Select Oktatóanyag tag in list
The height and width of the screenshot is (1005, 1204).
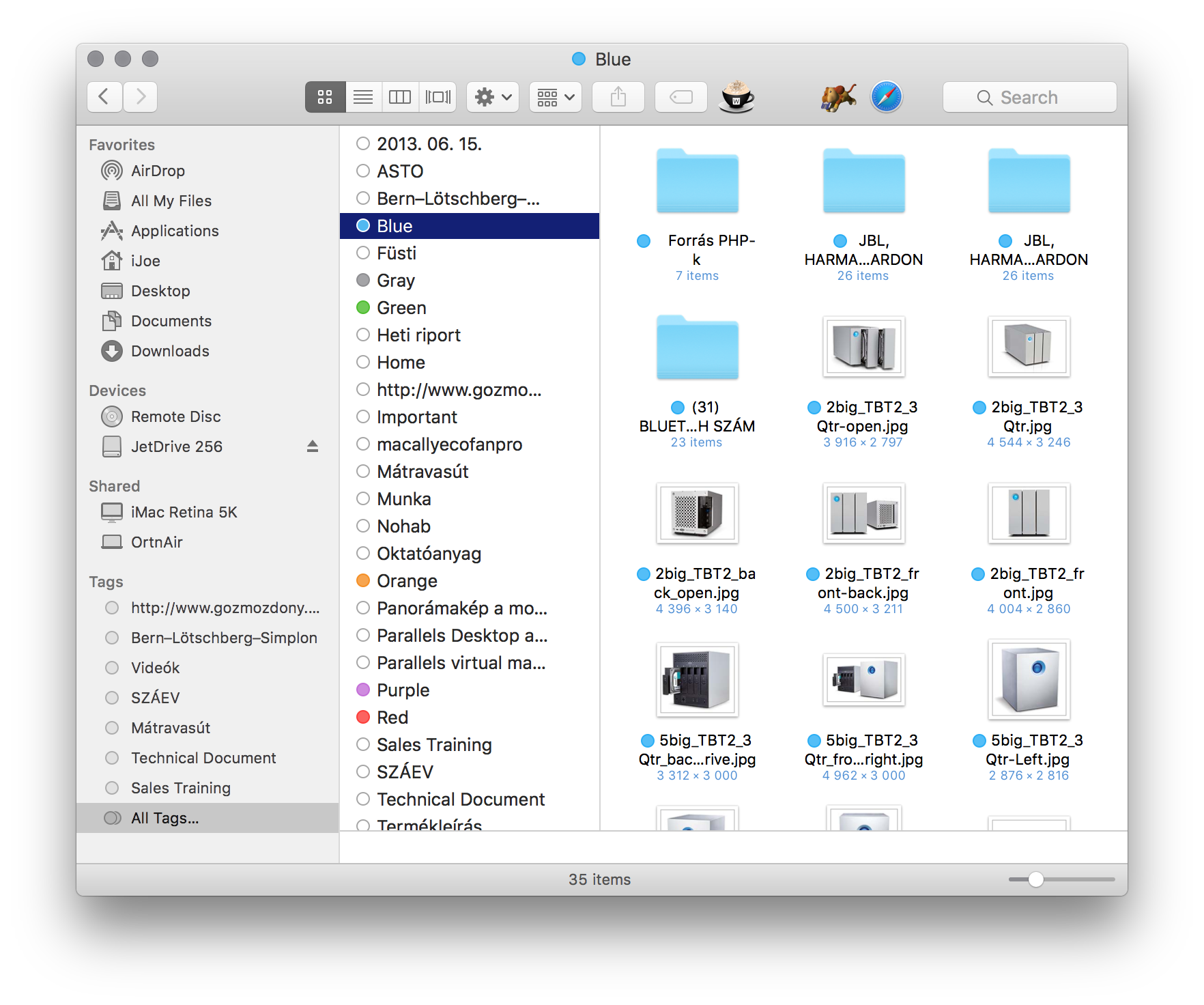pyautogui.click(x=470, y=554)
